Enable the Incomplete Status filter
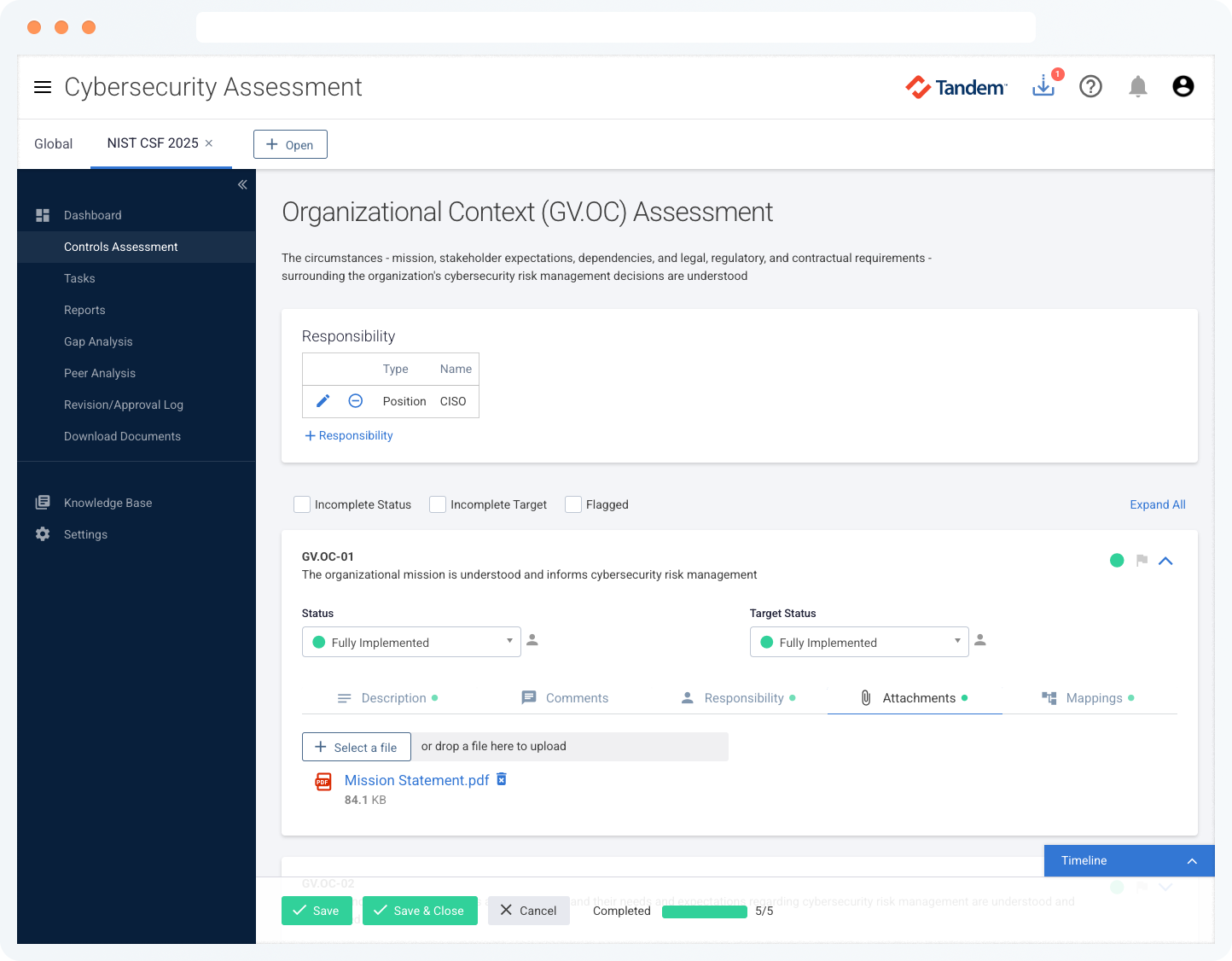1232x961 pixels. point(302,504)
